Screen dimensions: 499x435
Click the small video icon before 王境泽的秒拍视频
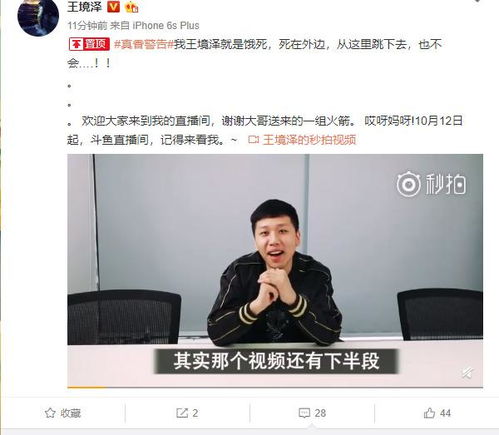pos(254,140)
